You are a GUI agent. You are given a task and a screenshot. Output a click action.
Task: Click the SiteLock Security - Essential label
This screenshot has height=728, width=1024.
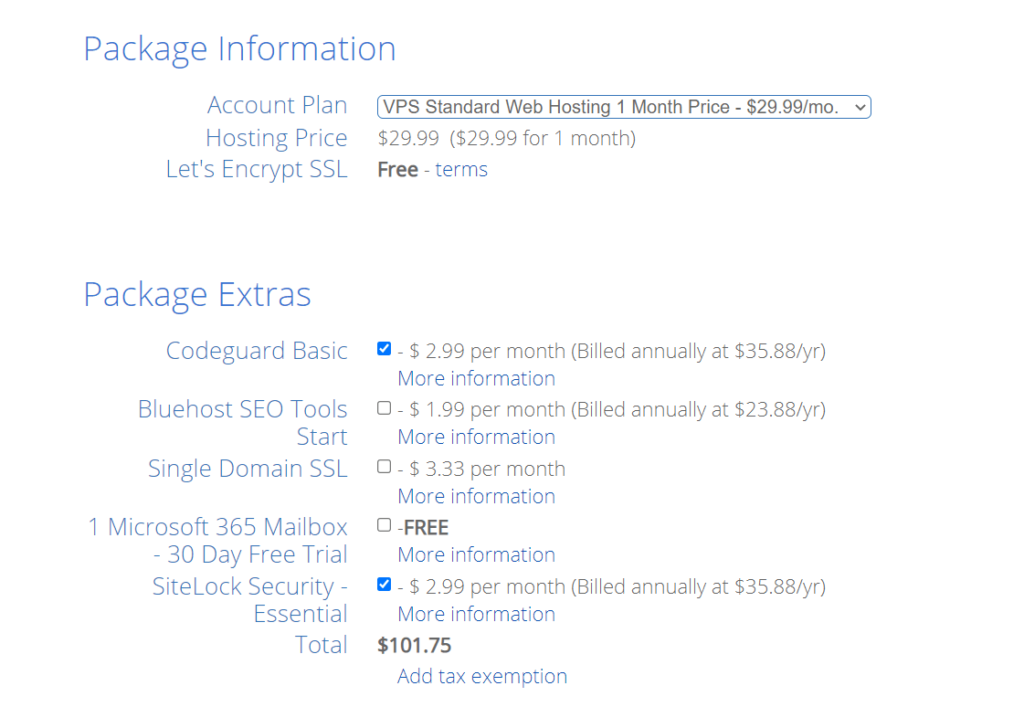point(250,600)
